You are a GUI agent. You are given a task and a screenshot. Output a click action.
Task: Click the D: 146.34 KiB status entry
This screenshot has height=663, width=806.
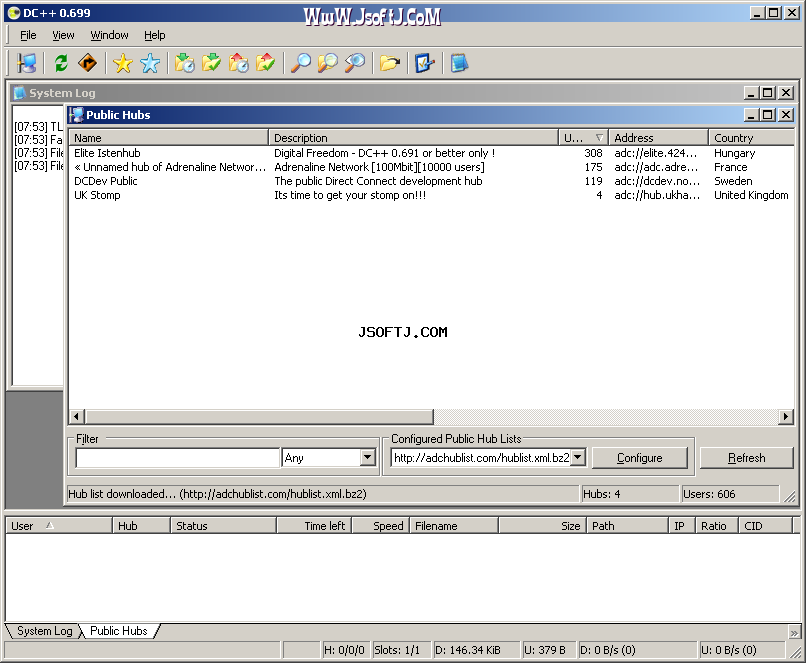[x=477, y=650]
